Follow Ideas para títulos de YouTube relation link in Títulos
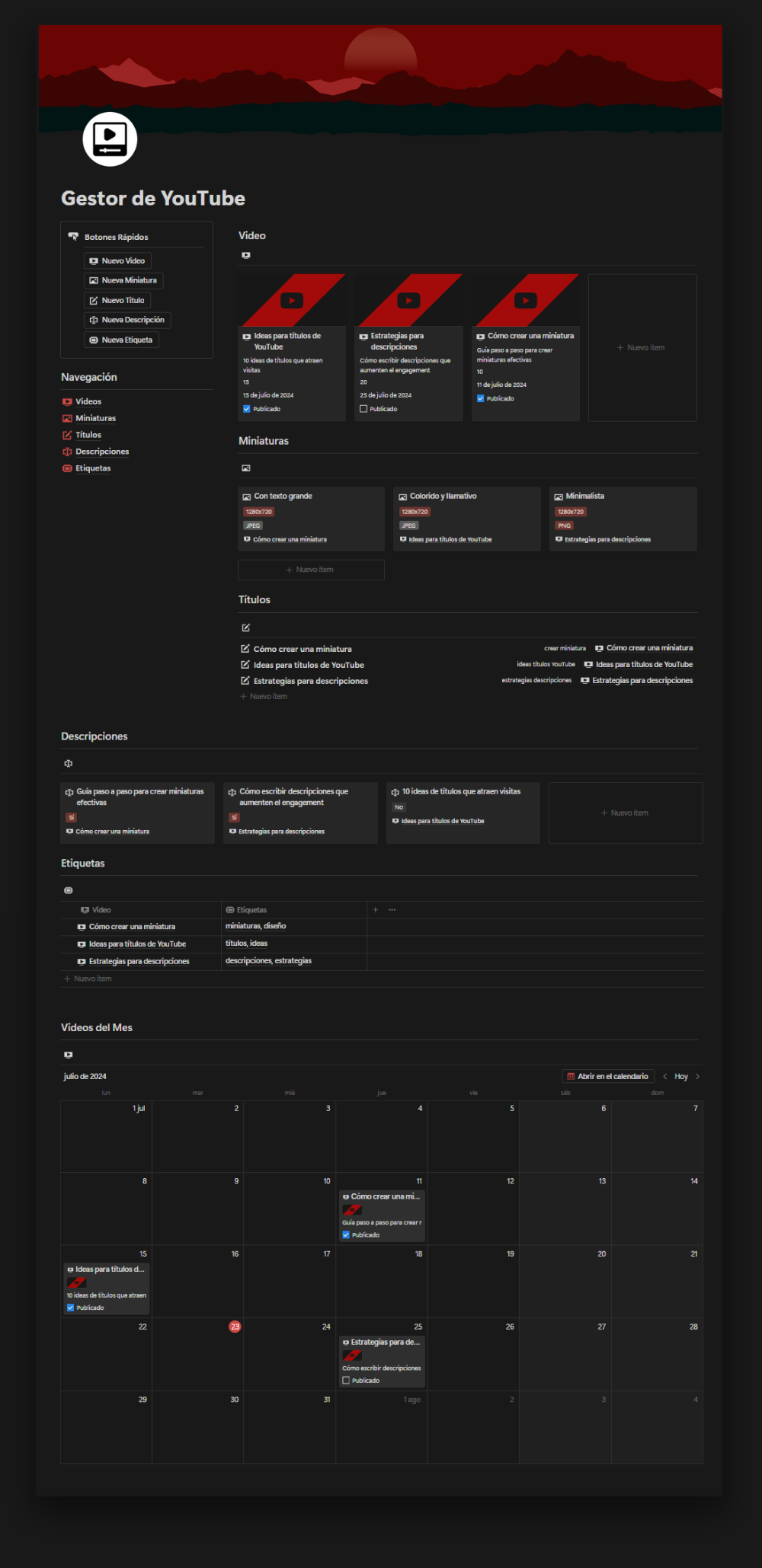Image resolution: width=762 pixels, height=1568 pixels. click(x=639, y=664)
